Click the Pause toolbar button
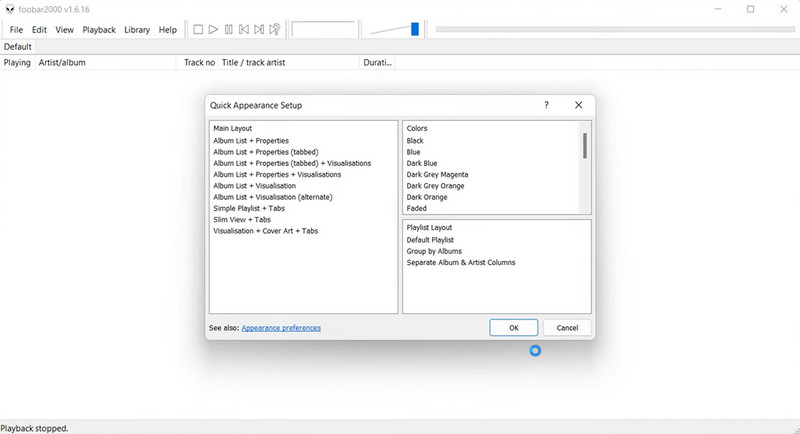This screenshot has height=434, width=800. click(x=229, y=30)
